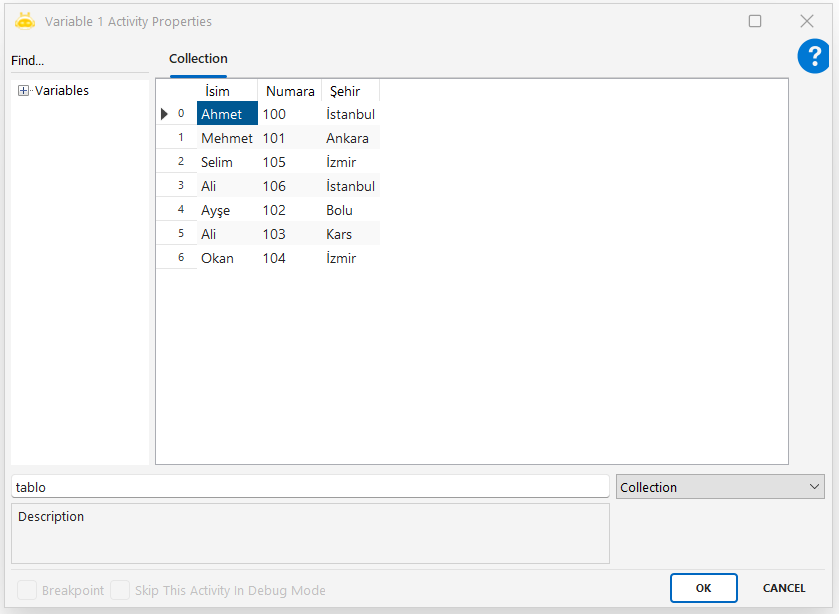This screenshot has height=614, width=839.
Task: Toggle the Breakpoint checkbox
Action: [27, 590]
